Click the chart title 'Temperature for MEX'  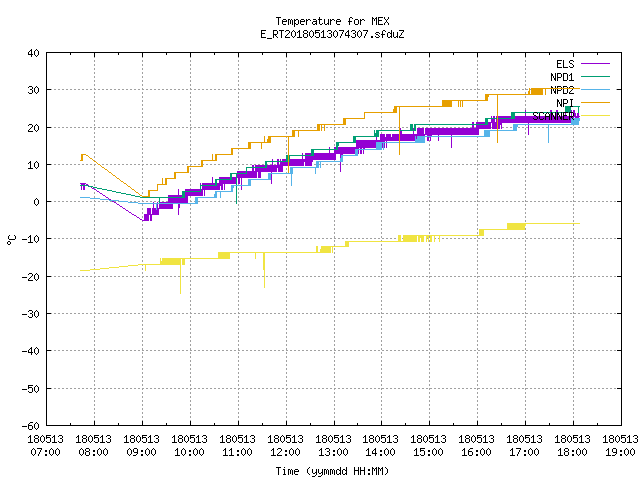pyautogui.click(x=332, y=21)
